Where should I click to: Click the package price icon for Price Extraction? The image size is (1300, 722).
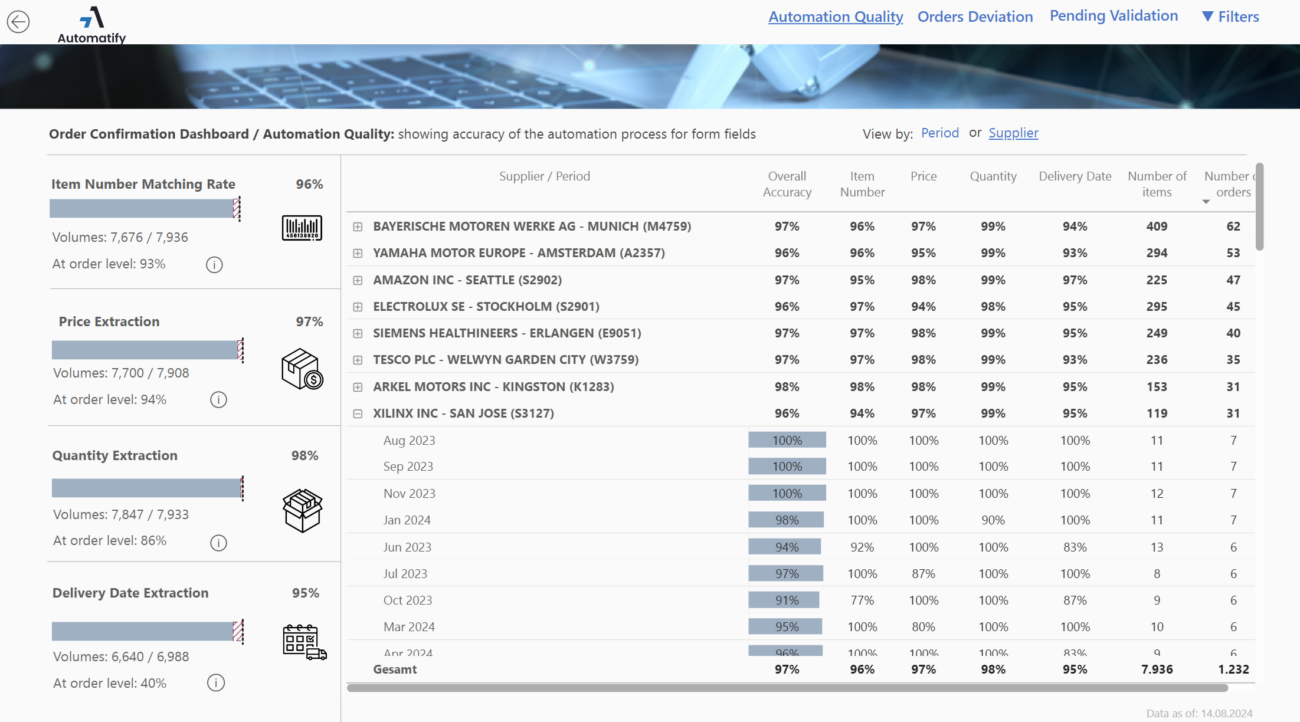pos(302,369)
